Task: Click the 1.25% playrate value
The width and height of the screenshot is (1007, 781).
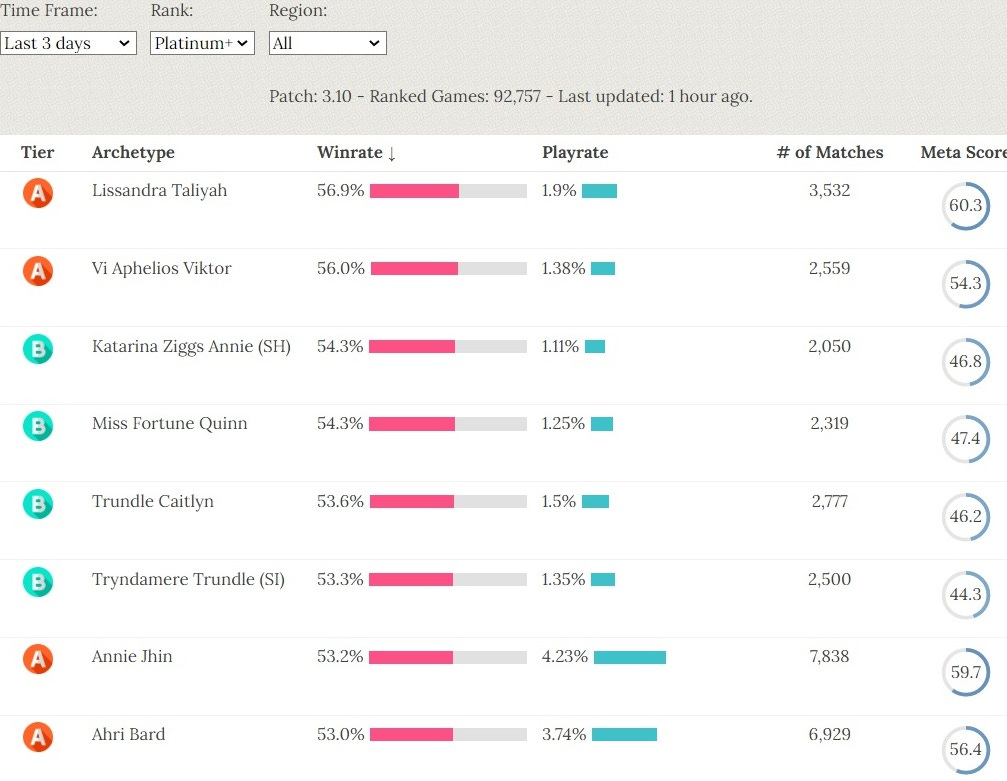Action: click(x=563, y=423)
